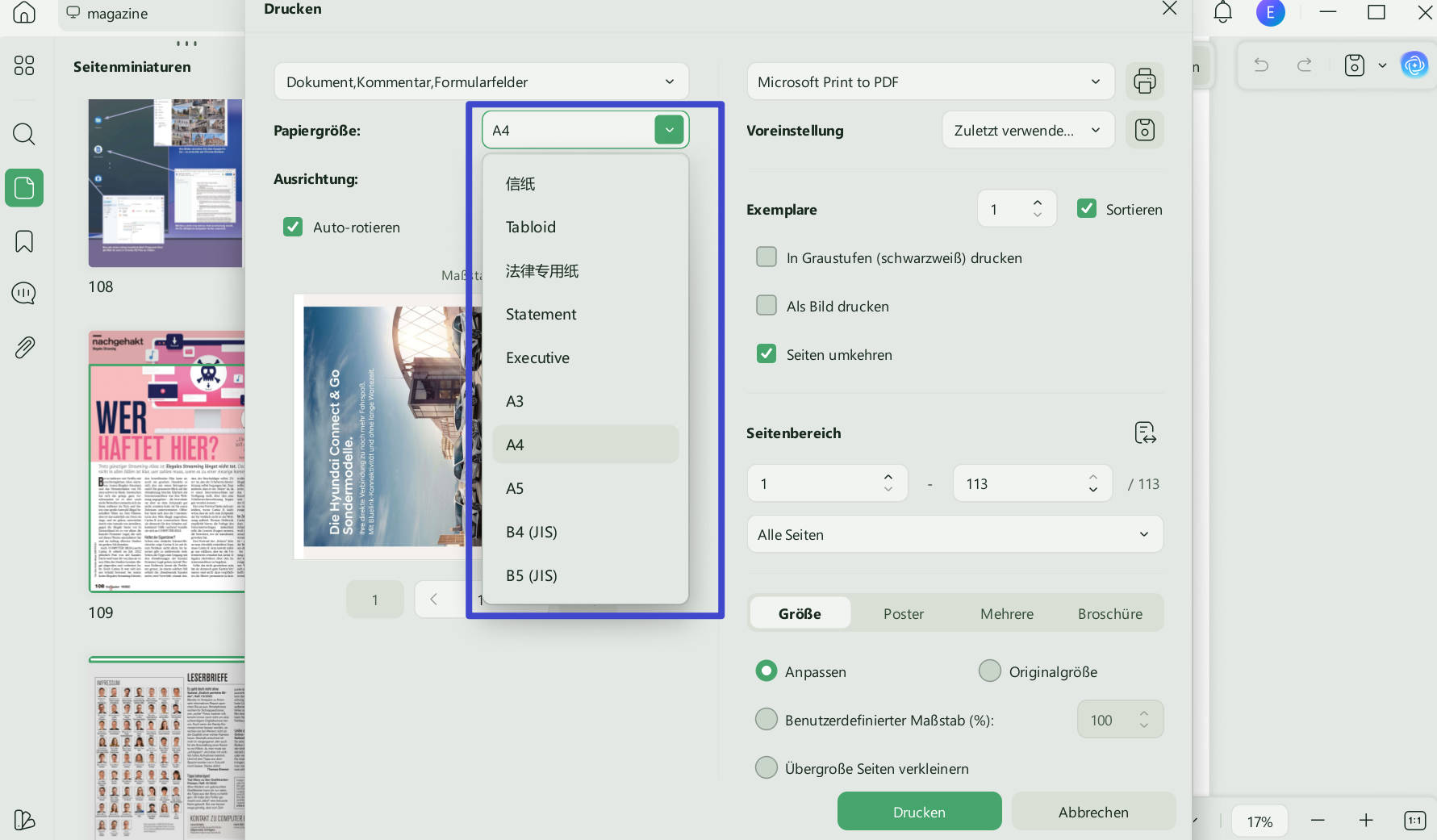Uncheck the Auto-rotieren checkbox
Image resolution: width=1437 pixels, height=840 pixels.
(x=293, y=227)
